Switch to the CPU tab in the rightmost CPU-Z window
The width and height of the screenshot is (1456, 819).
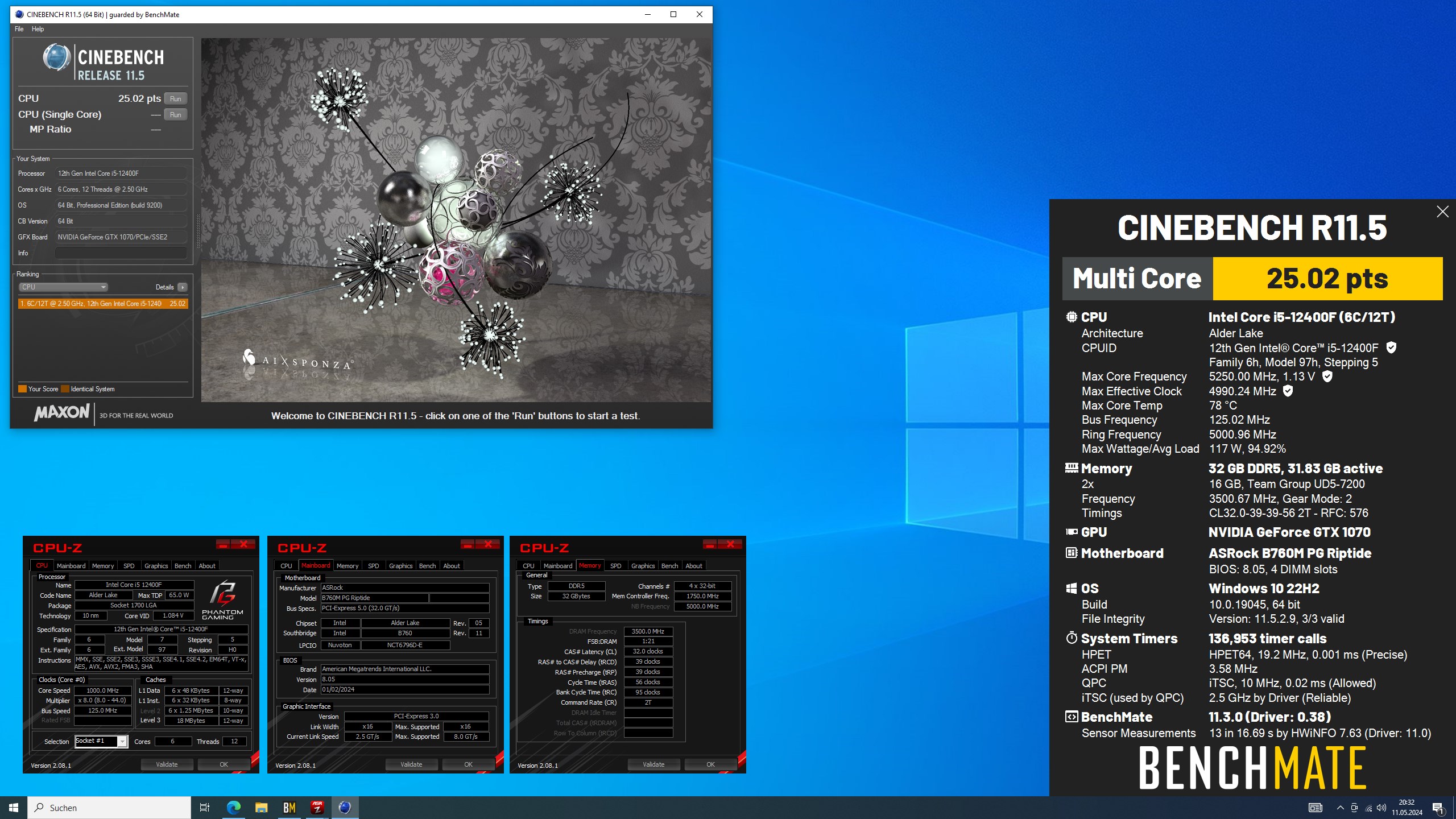coord(528,566)
